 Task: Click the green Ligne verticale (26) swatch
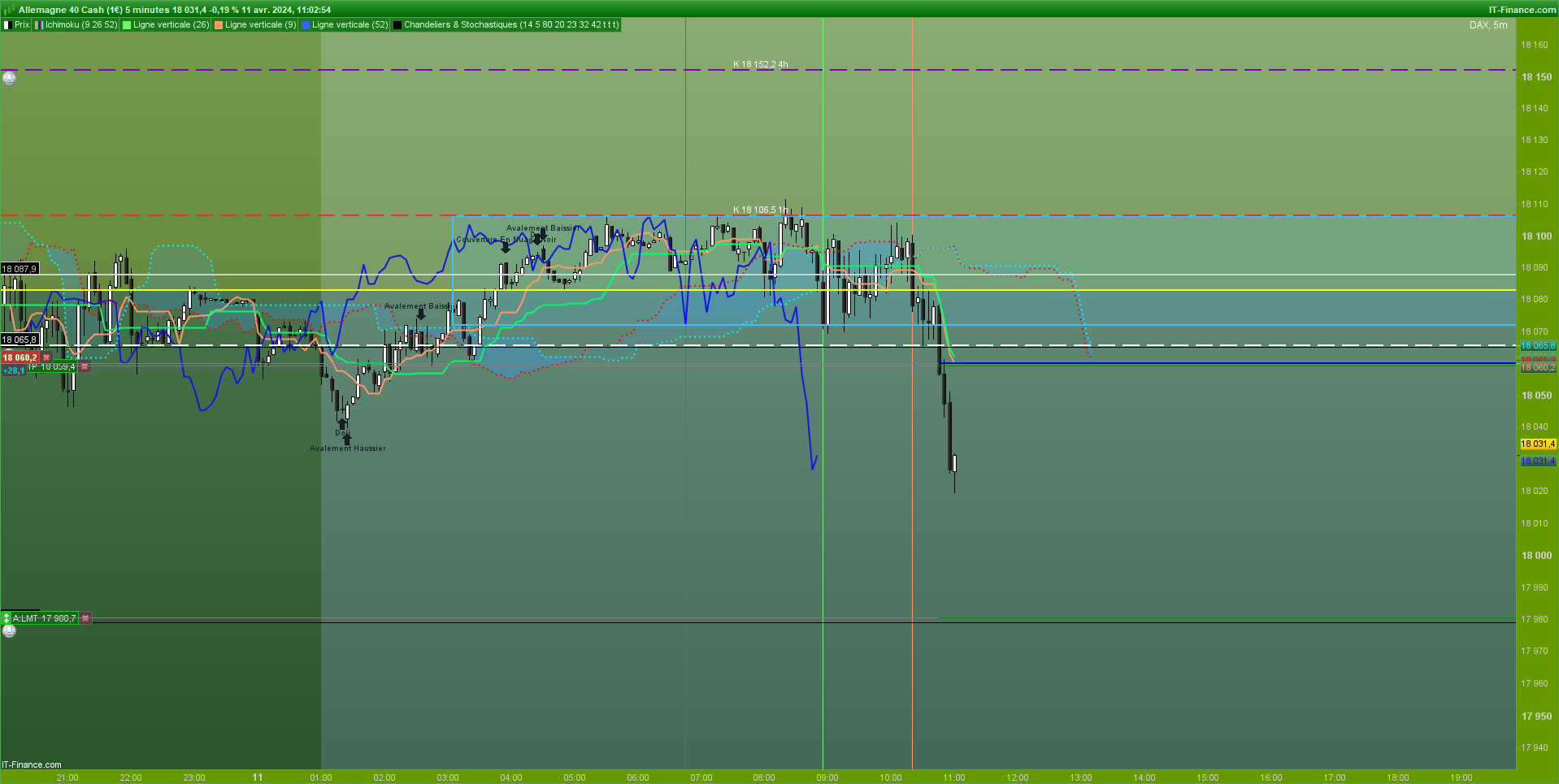(127, 25)
